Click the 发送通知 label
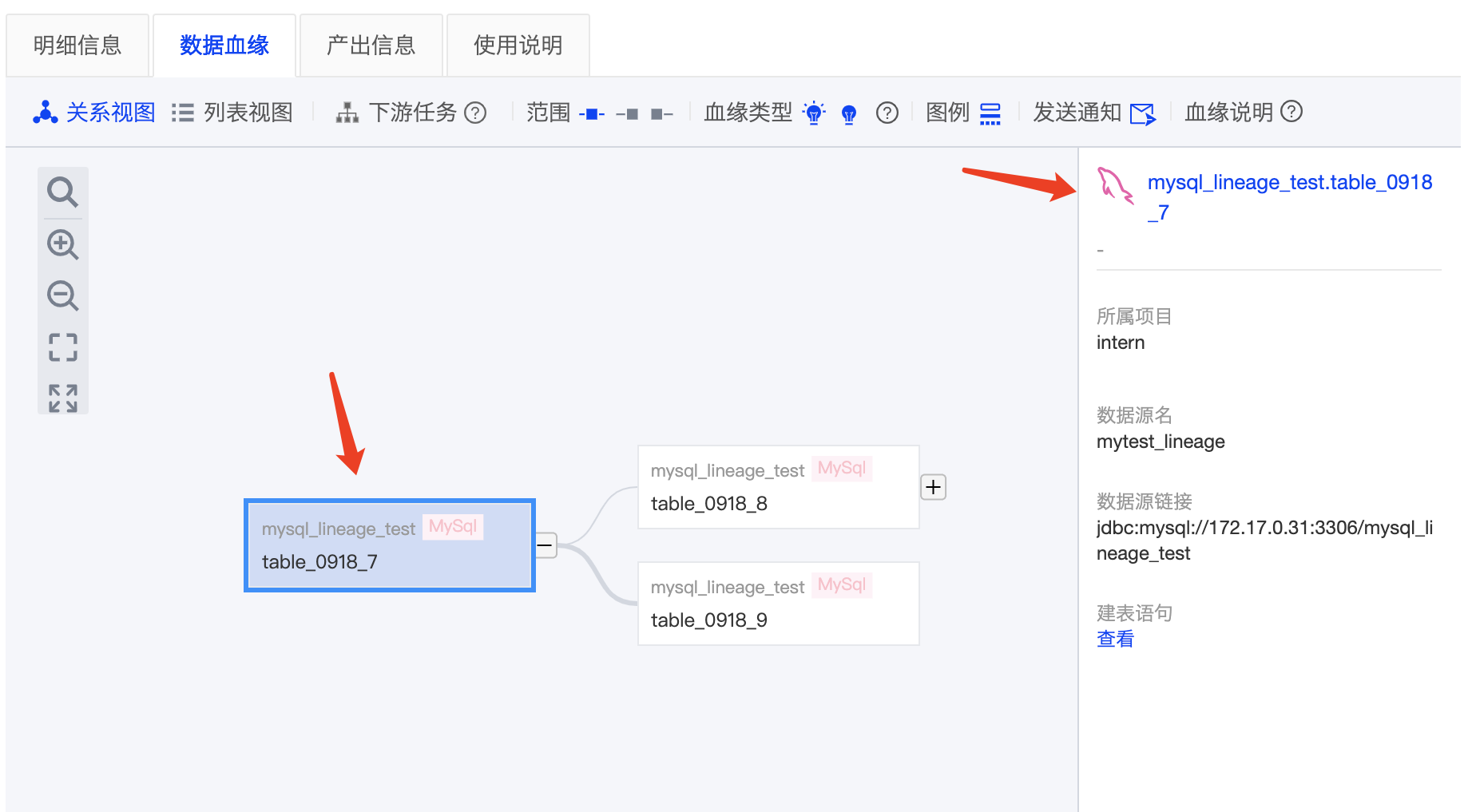Screen dimensions: 1472x812 (1077, 113)
